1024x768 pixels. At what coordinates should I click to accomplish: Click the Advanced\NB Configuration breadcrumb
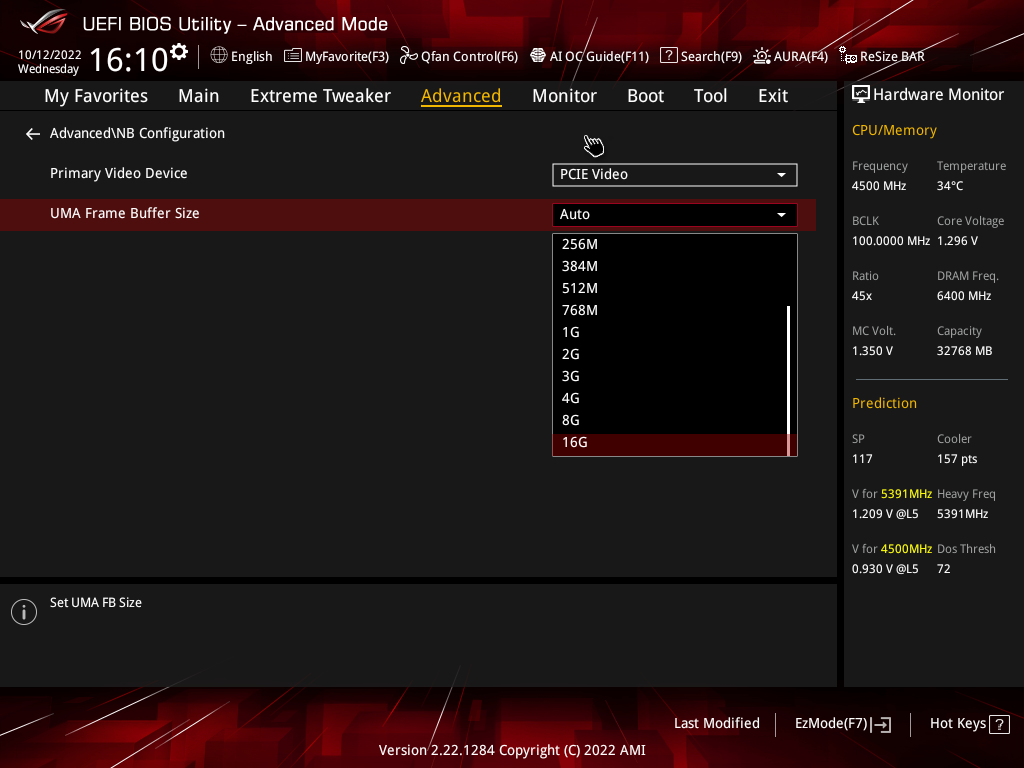tap(137, 133)
